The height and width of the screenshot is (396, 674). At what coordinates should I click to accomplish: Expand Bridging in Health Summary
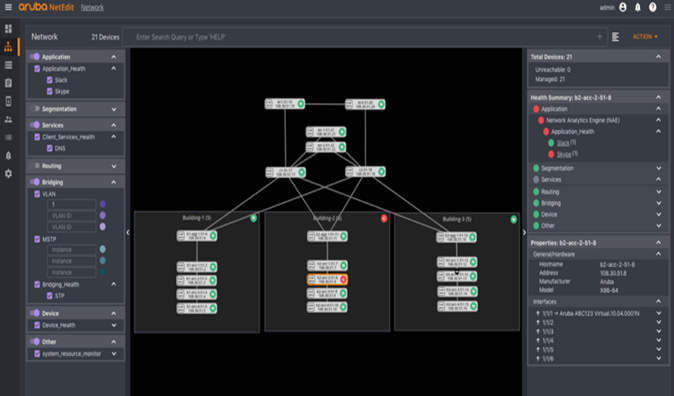(659, 203)
